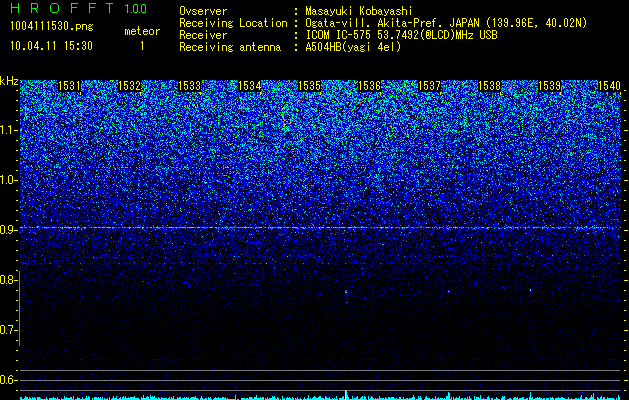This screenshot has width=629, height=400.
Task: Click the yellow spike in the bottom intensity graph
Action: coord(346,394)
